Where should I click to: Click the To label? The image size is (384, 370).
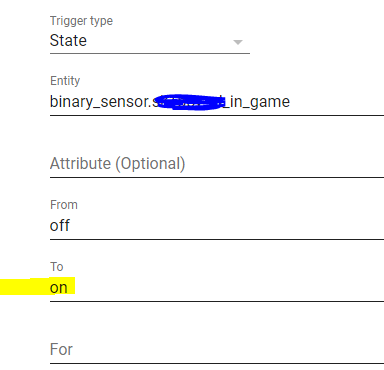coord(57,267)
